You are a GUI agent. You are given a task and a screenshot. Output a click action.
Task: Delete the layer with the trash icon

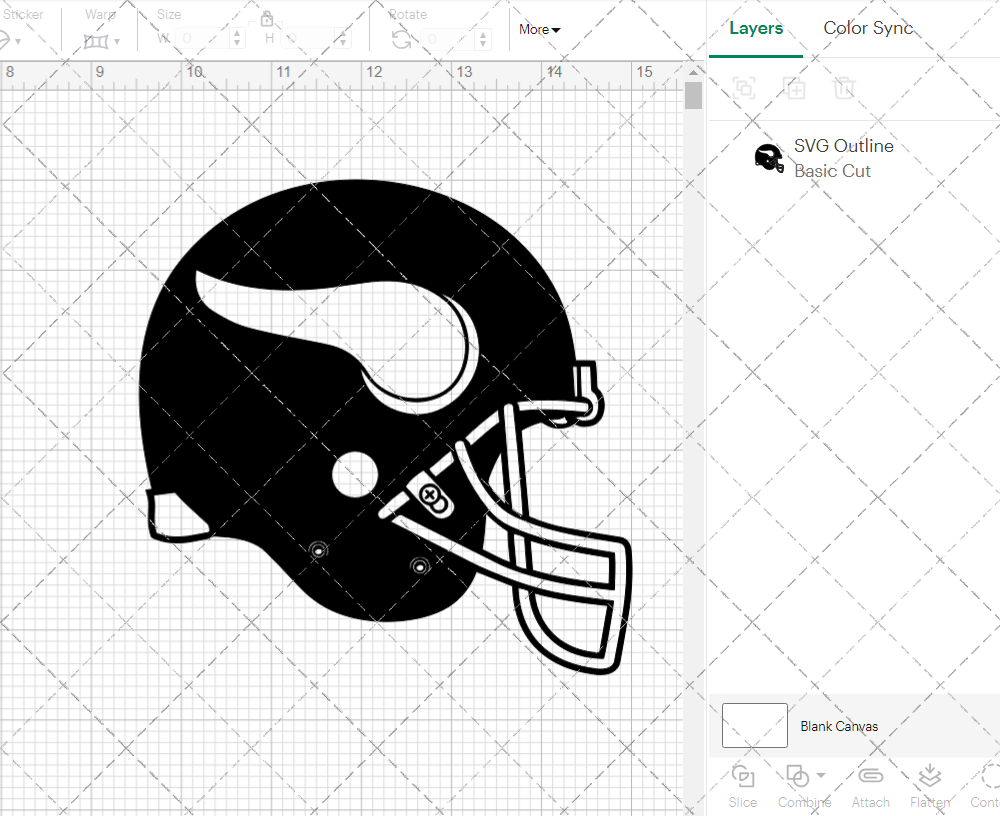pyautogui.click(x=844, y=88)
